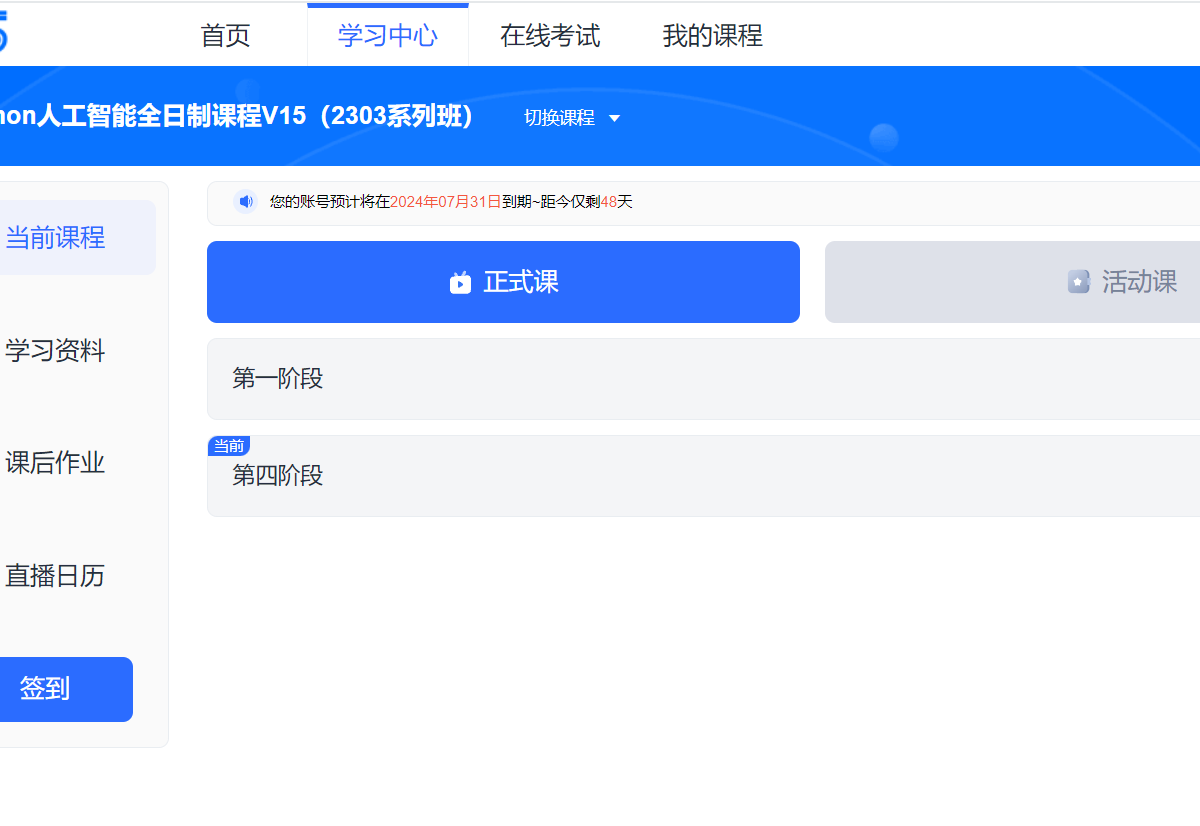Click the icon inside the 活动课 button
Screen dimensions: 1200x826
1078,281
